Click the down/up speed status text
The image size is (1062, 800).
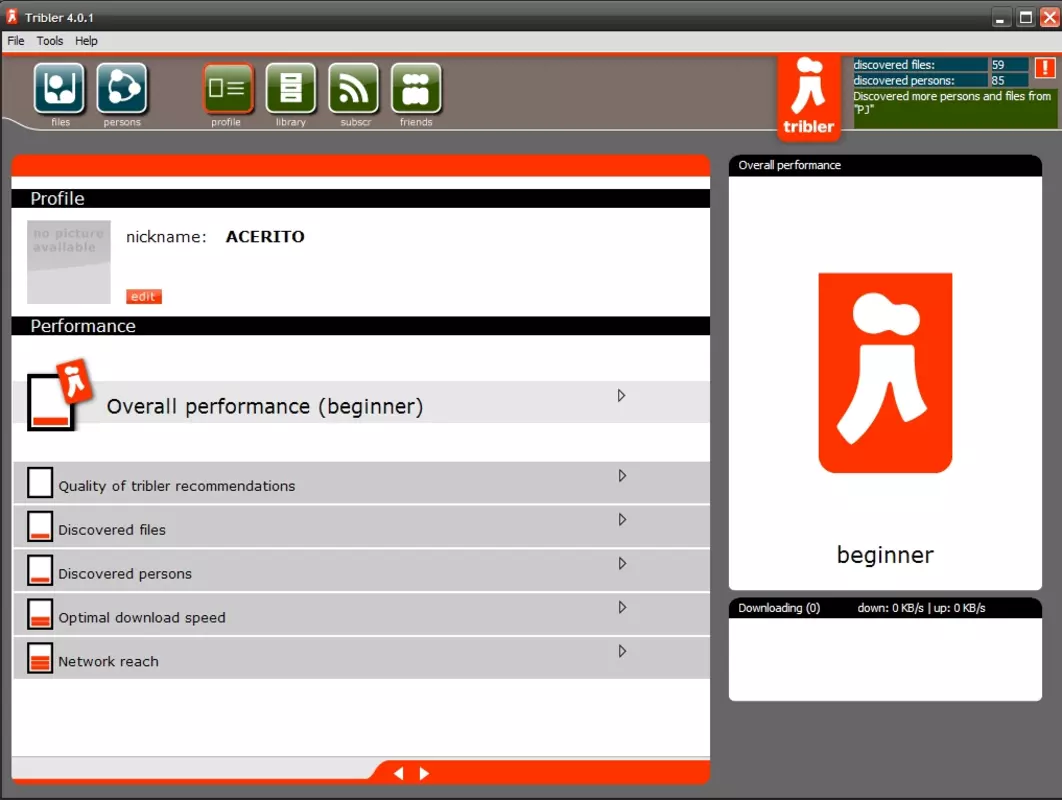point(921,608)
